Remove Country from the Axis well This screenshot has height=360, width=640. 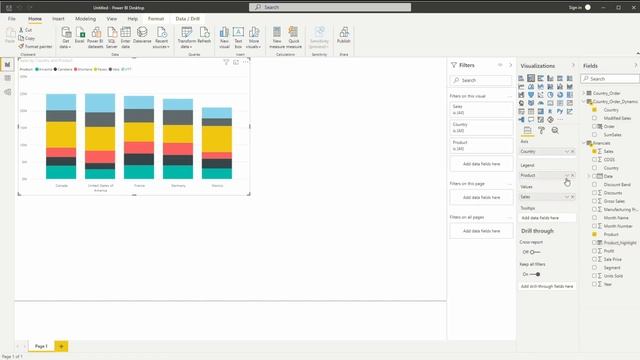coord(572,151)
